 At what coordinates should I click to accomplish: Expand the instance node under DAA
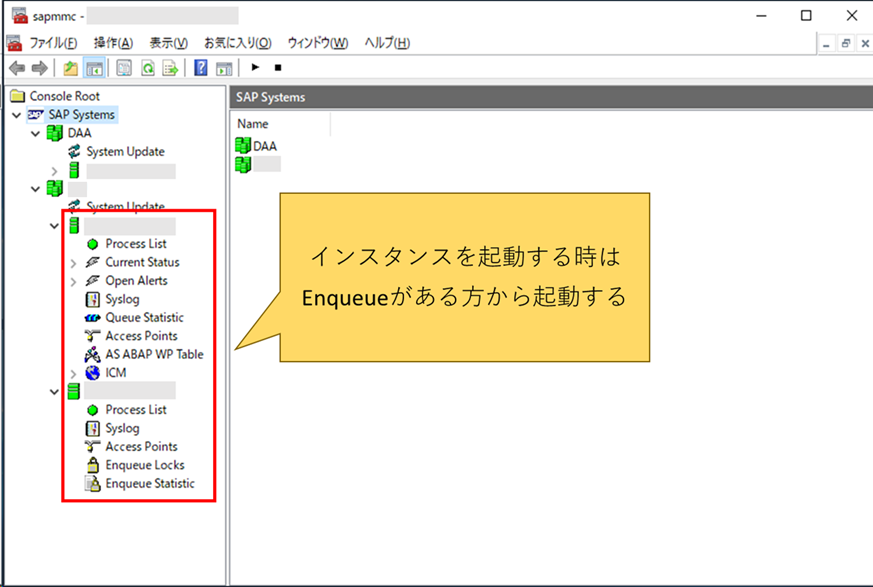coord(55,171)
